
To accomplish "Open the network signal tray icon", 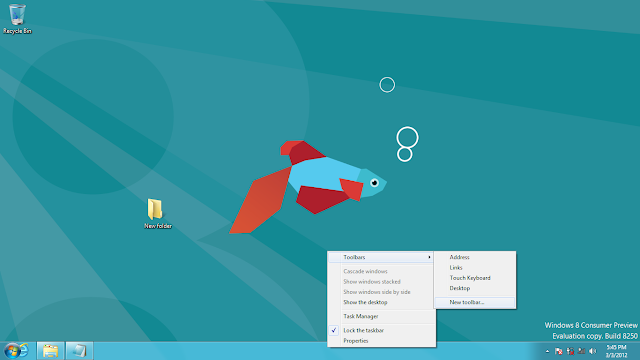I will 582,351.
